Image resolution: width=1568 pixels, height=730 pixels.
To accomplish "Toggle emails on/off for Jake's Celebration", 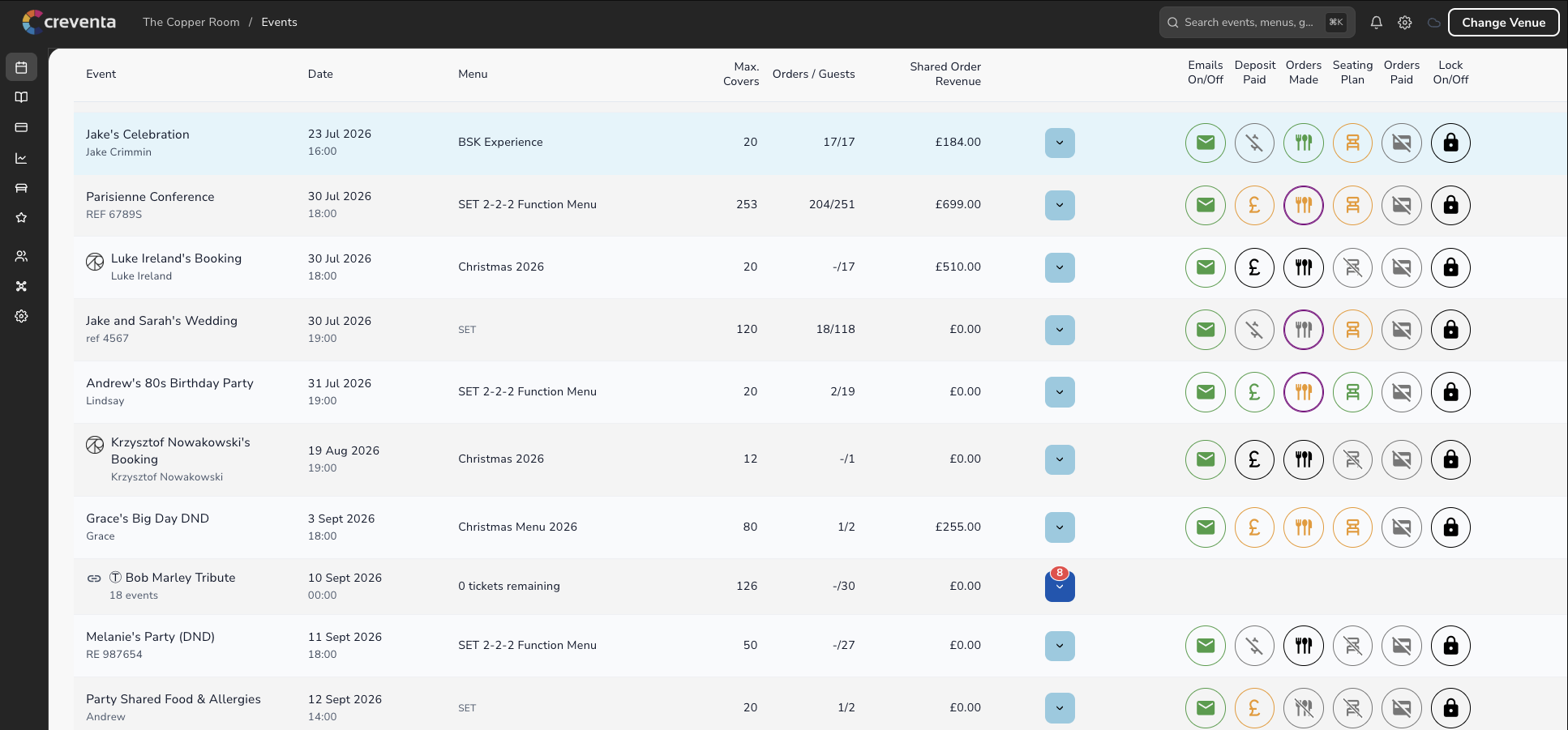I will [x=1206, y=143].
